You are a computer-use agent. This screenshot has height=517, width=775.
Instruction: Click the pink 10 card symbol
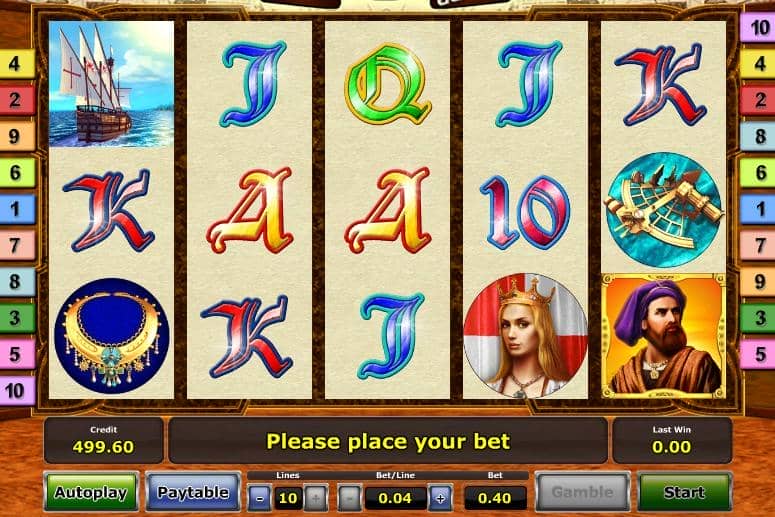tap(525, 211)
